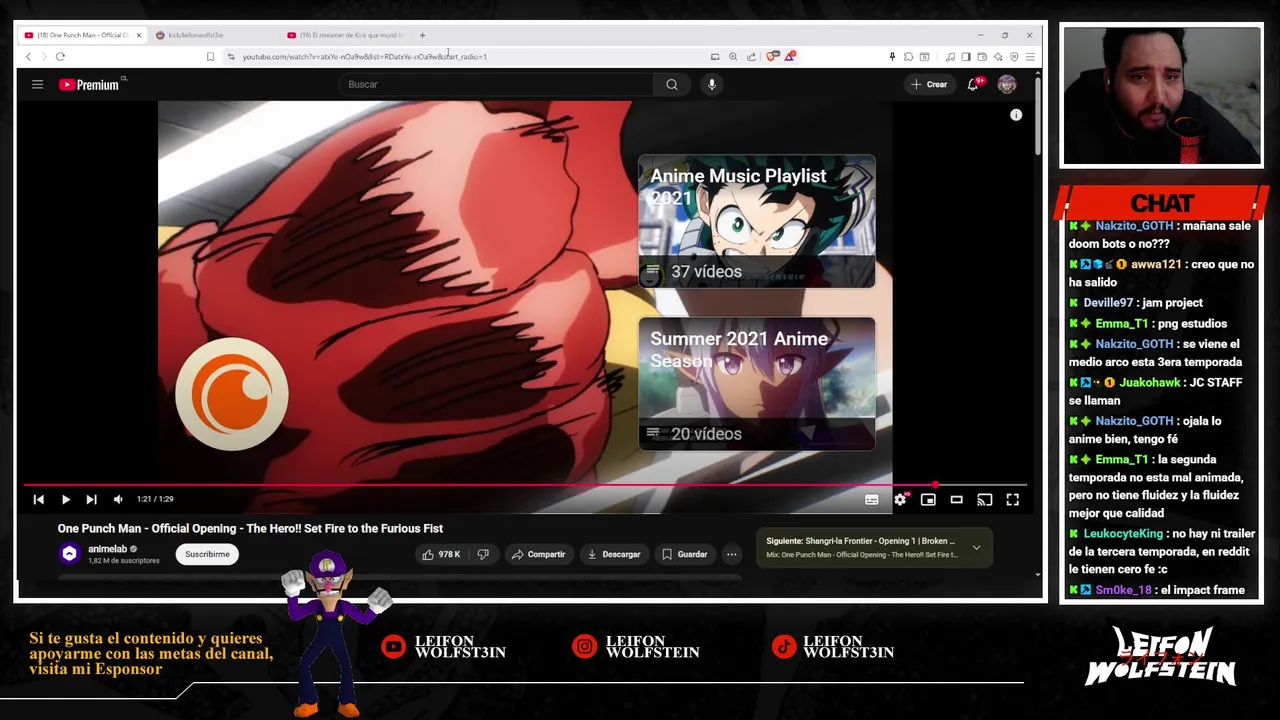Image resolution: width=1280 pixels, height=720 pixels.
Task: Save video with Guardar
Action: pyautogui.click(x=684, y=554)
